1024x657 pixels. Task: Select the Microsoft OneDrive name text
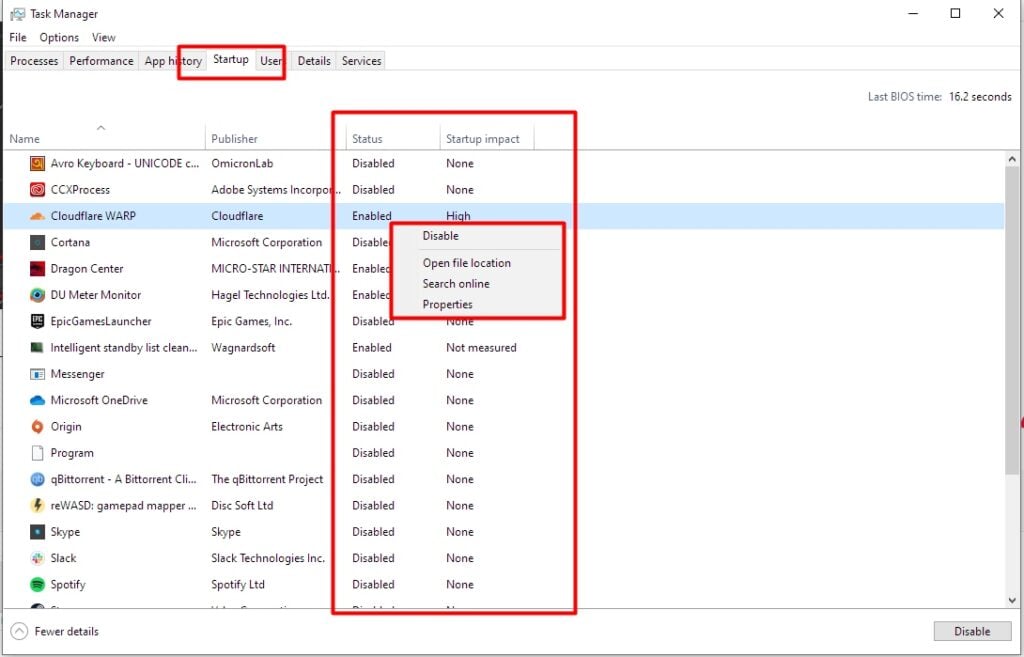point(99,400)
